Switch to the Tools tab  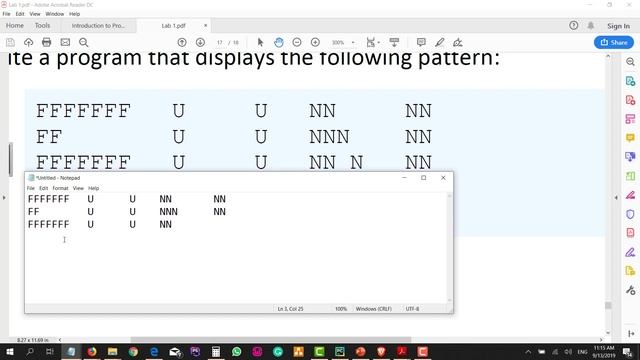(42, 25)
